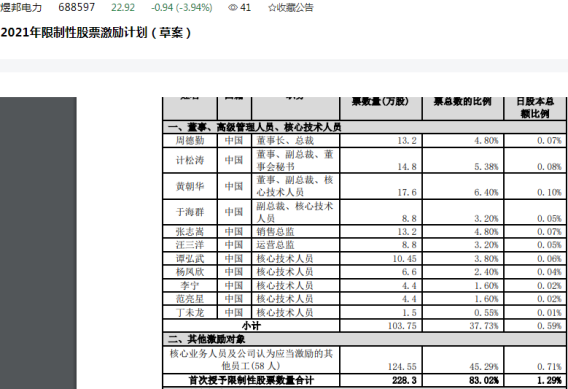Click the star 收藏公告 favorite icon

272,8
